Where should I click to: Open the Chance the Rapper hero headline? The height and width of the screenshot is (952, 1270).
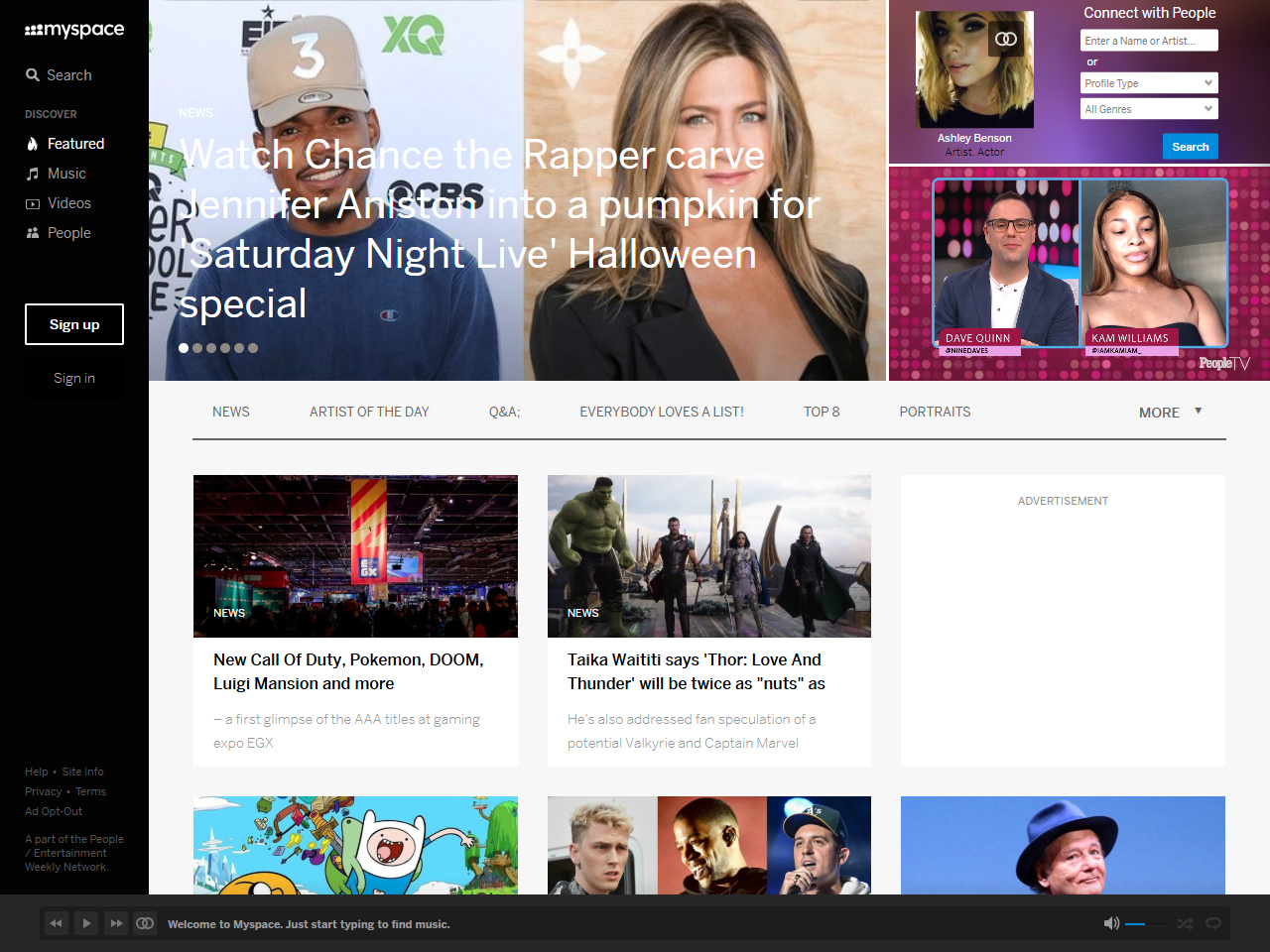pyautogui.click(x=500, y=229)
